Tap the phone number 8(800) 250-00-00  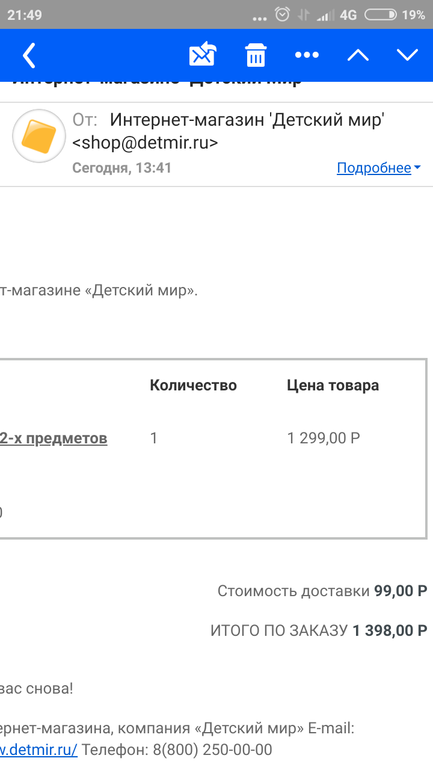(212, 750)
